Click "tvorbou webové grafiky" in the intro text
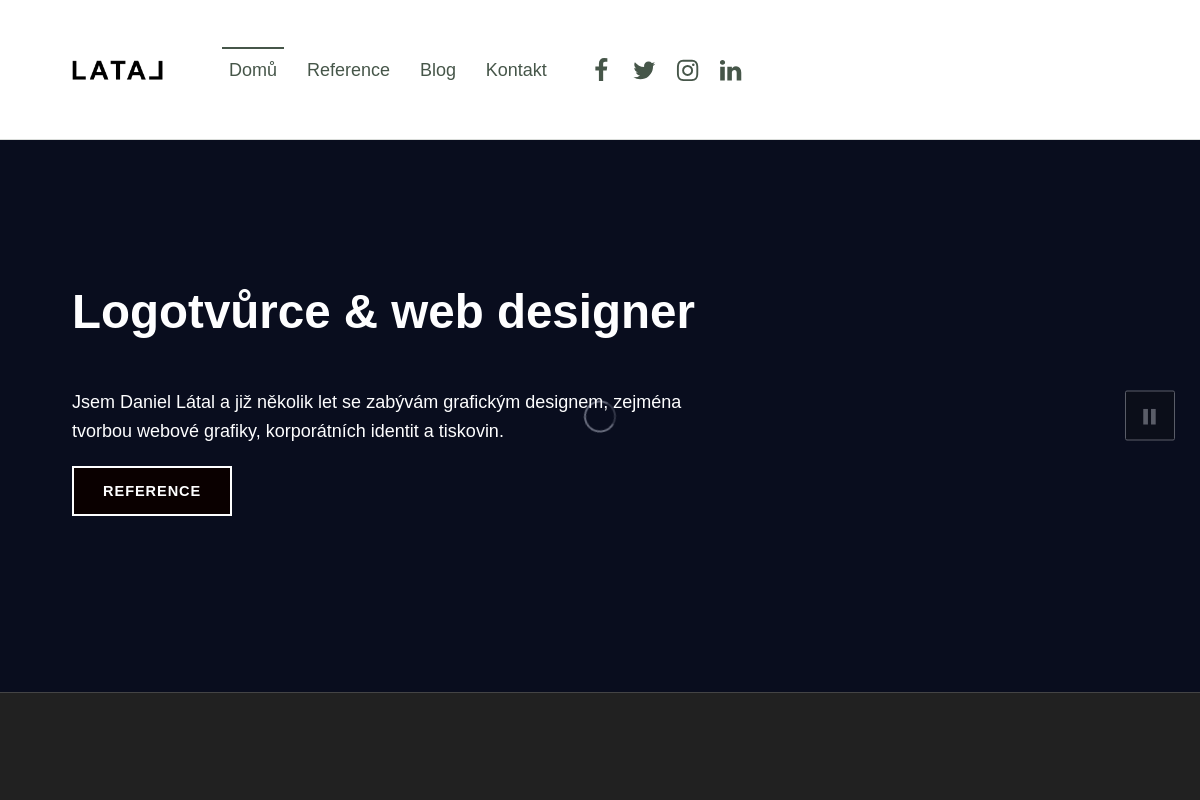Image resolution: width=1200 pixels, height=800 pixels. click(166, 431)
